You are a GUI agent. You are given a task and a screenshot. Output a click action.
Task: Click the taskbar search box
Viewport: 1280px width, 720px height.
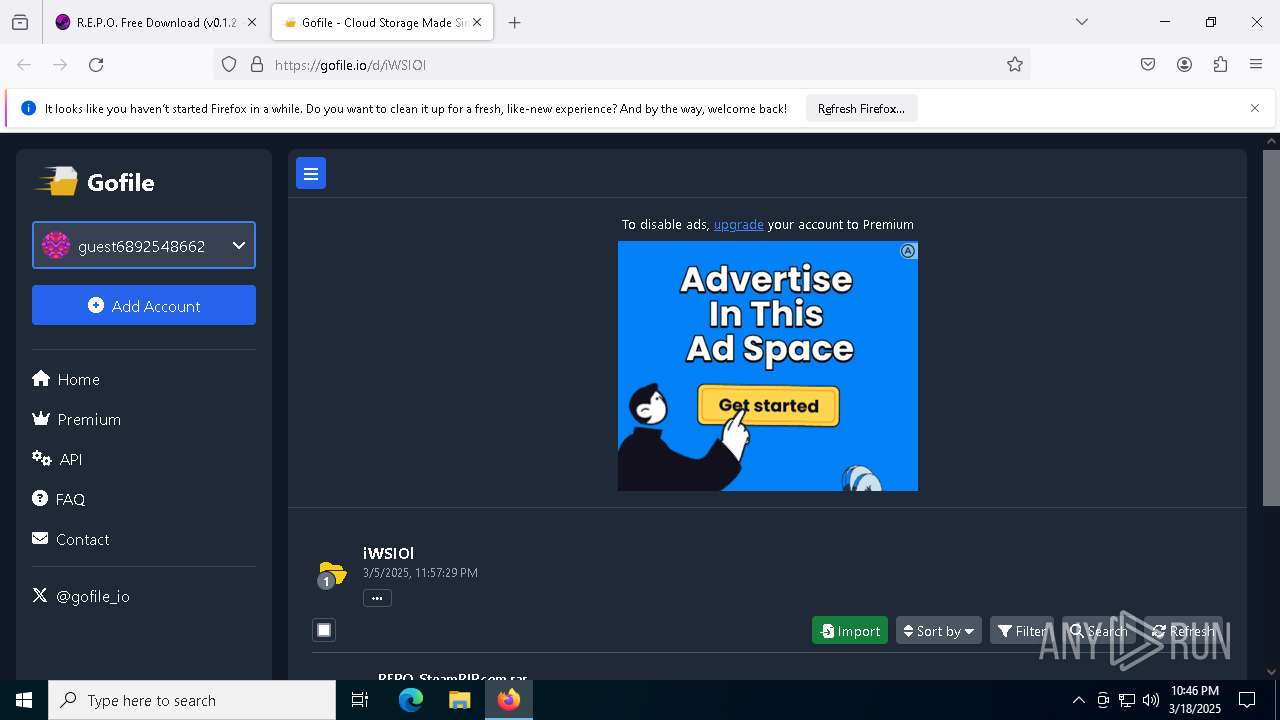192,700
